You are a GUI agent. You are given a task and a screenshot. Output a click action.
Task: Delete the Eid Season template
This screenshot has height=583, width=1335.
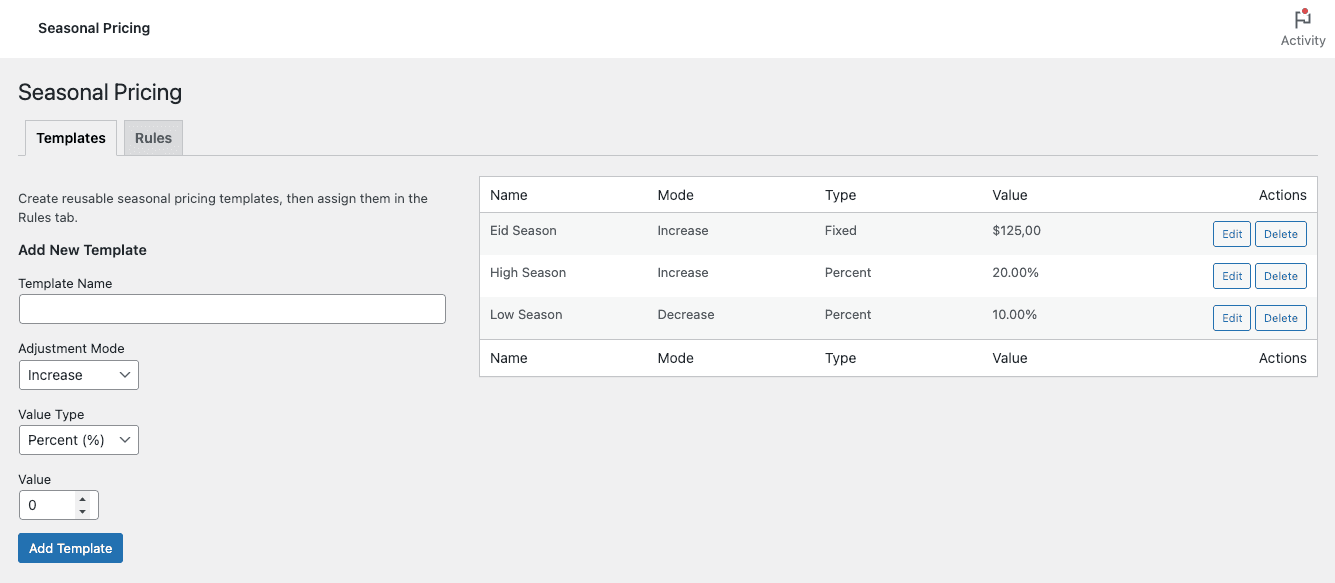pos(1280,234)
